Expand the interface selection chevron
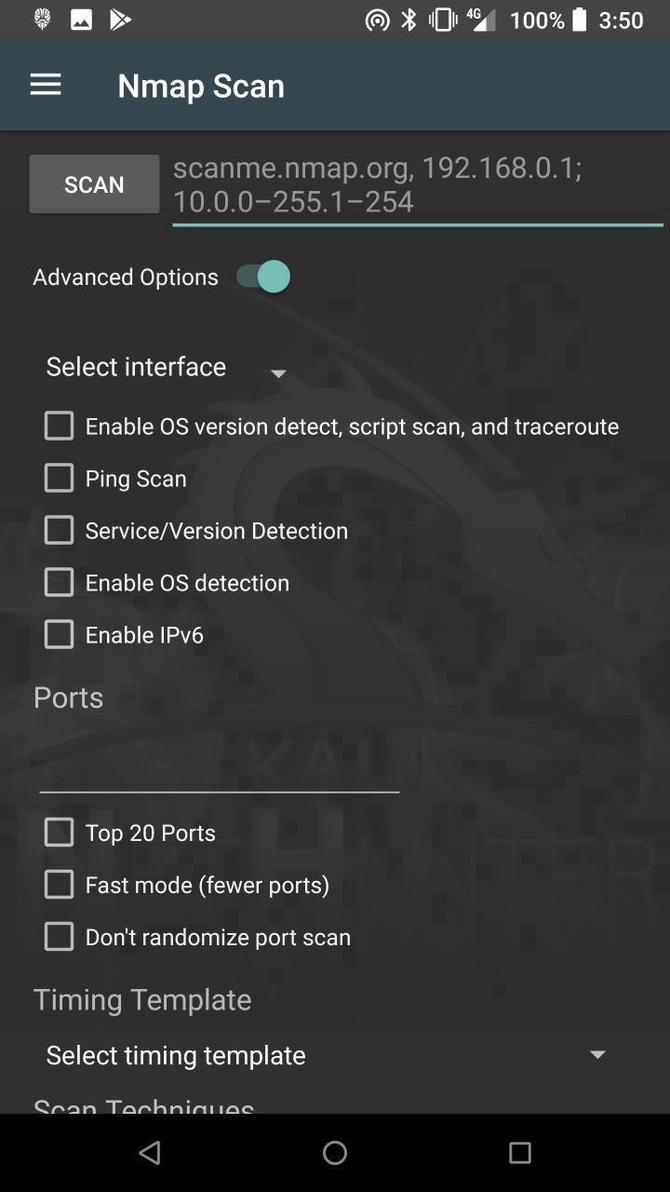This screenshot has width=670, height=1192. [278, 372]
